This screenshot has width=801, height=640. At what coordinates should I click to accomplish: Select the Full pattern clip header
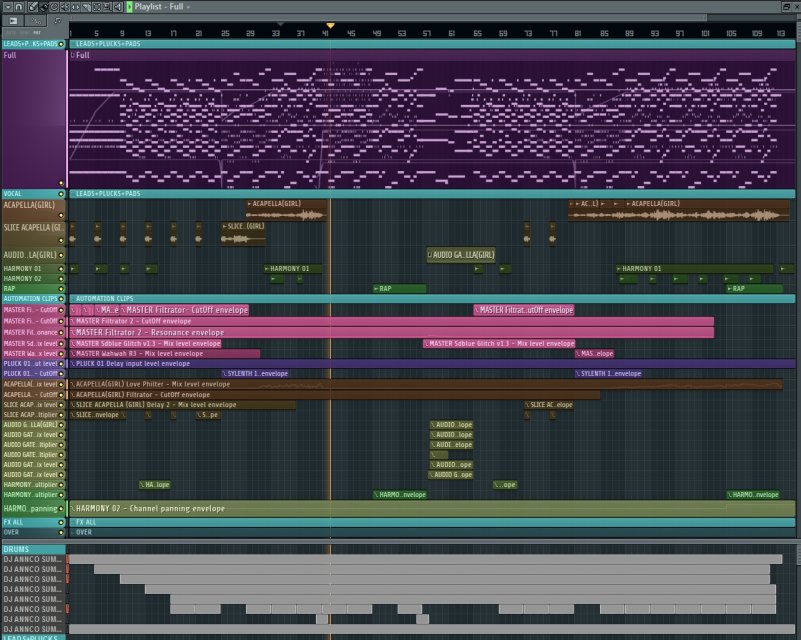coord(432,55)
